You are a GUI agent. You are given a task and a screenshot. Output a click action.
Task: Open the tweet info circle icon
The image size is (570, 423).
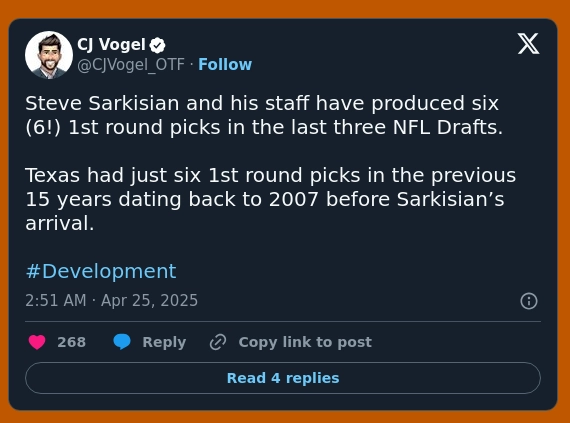click(x=529, y=301)
